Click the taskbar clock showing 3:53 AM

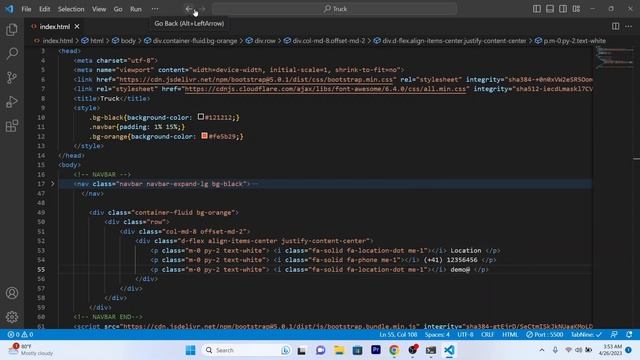611,349
